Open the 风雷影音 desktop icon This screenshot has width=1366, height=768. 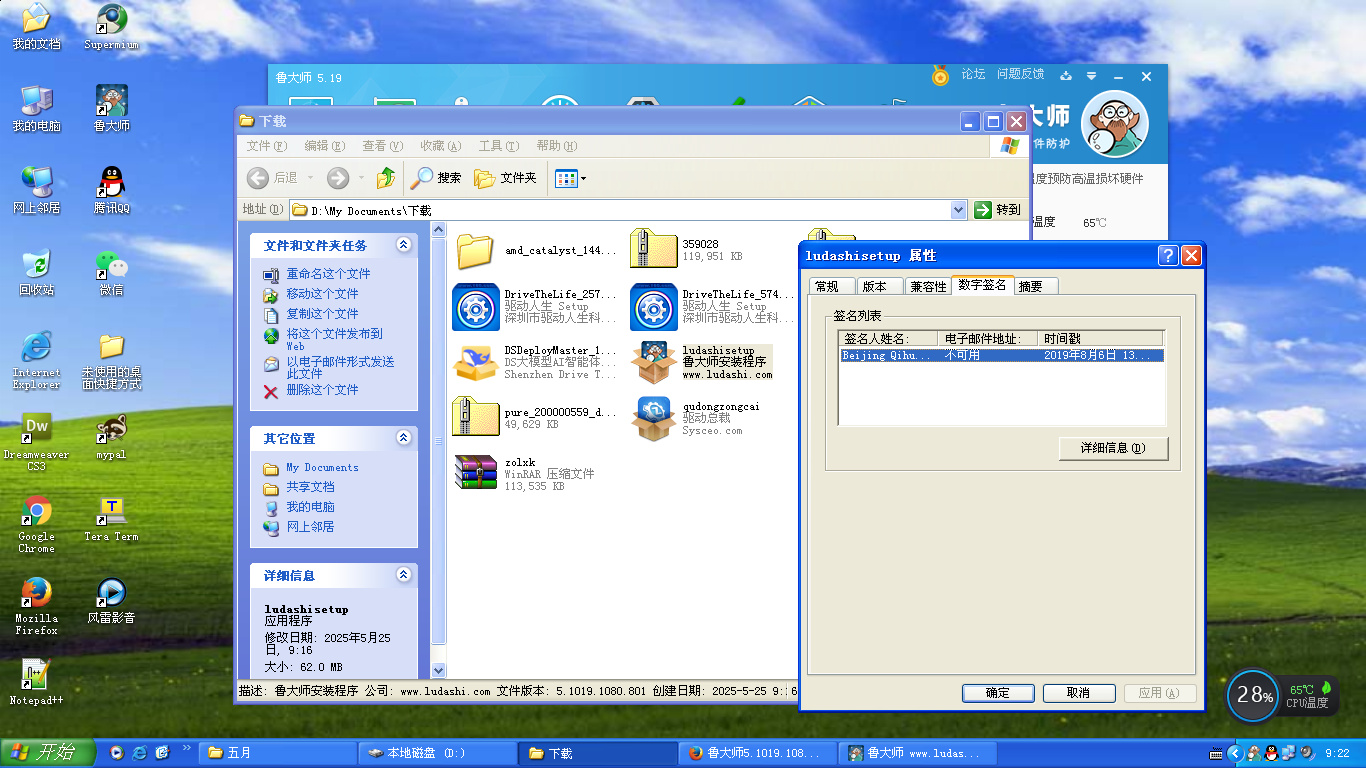[x=112, y=600]
